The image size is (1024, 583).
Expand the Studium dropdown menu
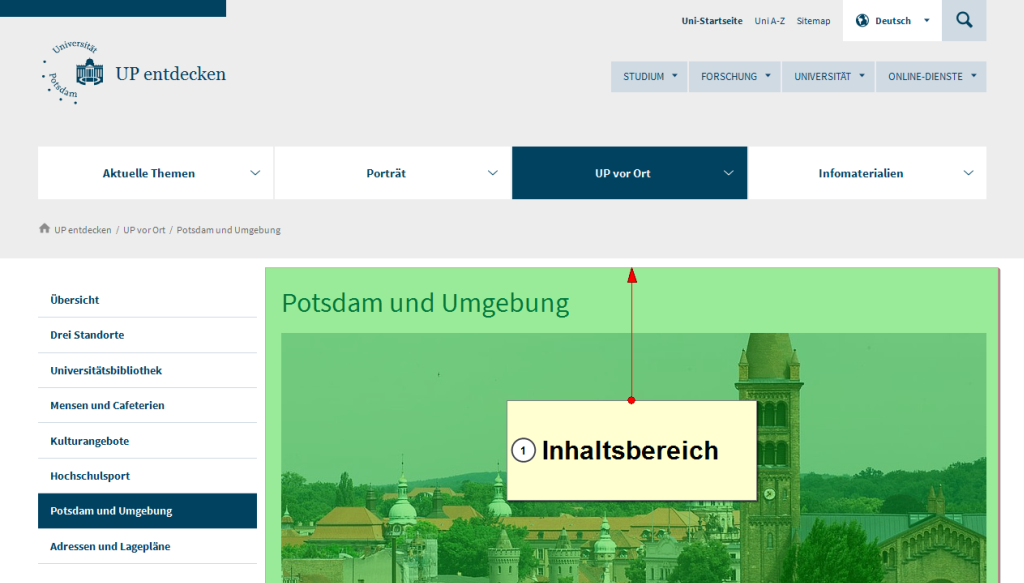tap(649, 77)
